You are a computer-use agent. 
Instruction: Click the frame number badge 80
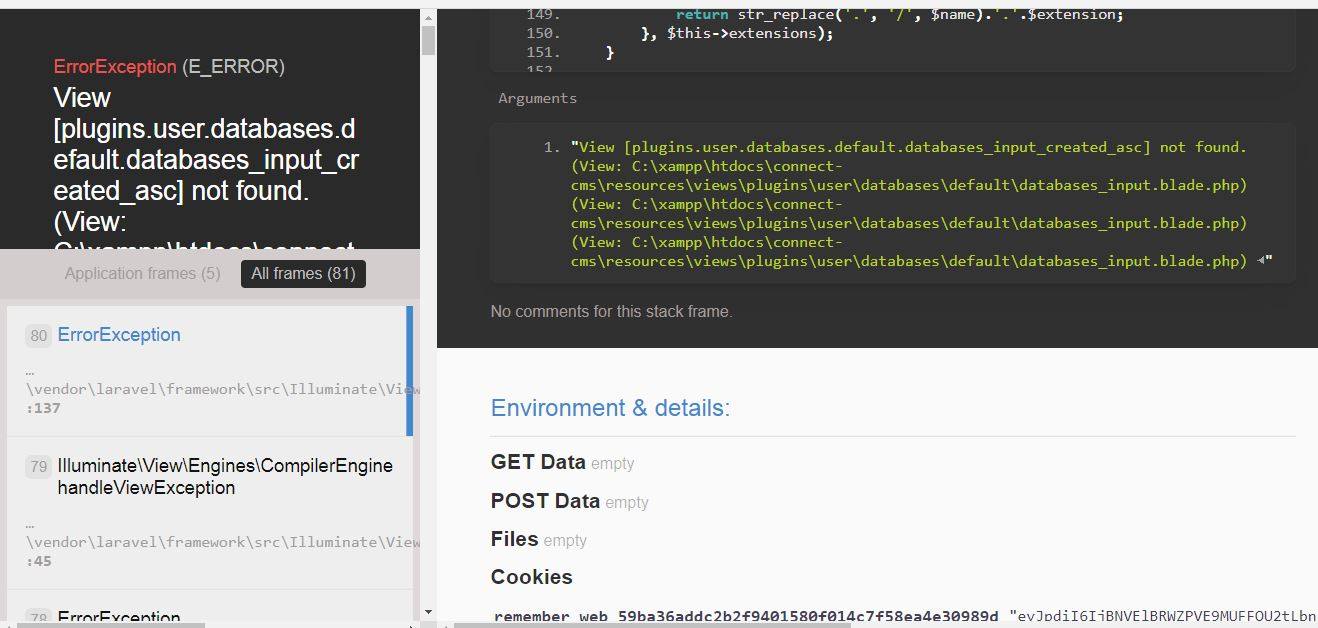(x=38, y=335)
